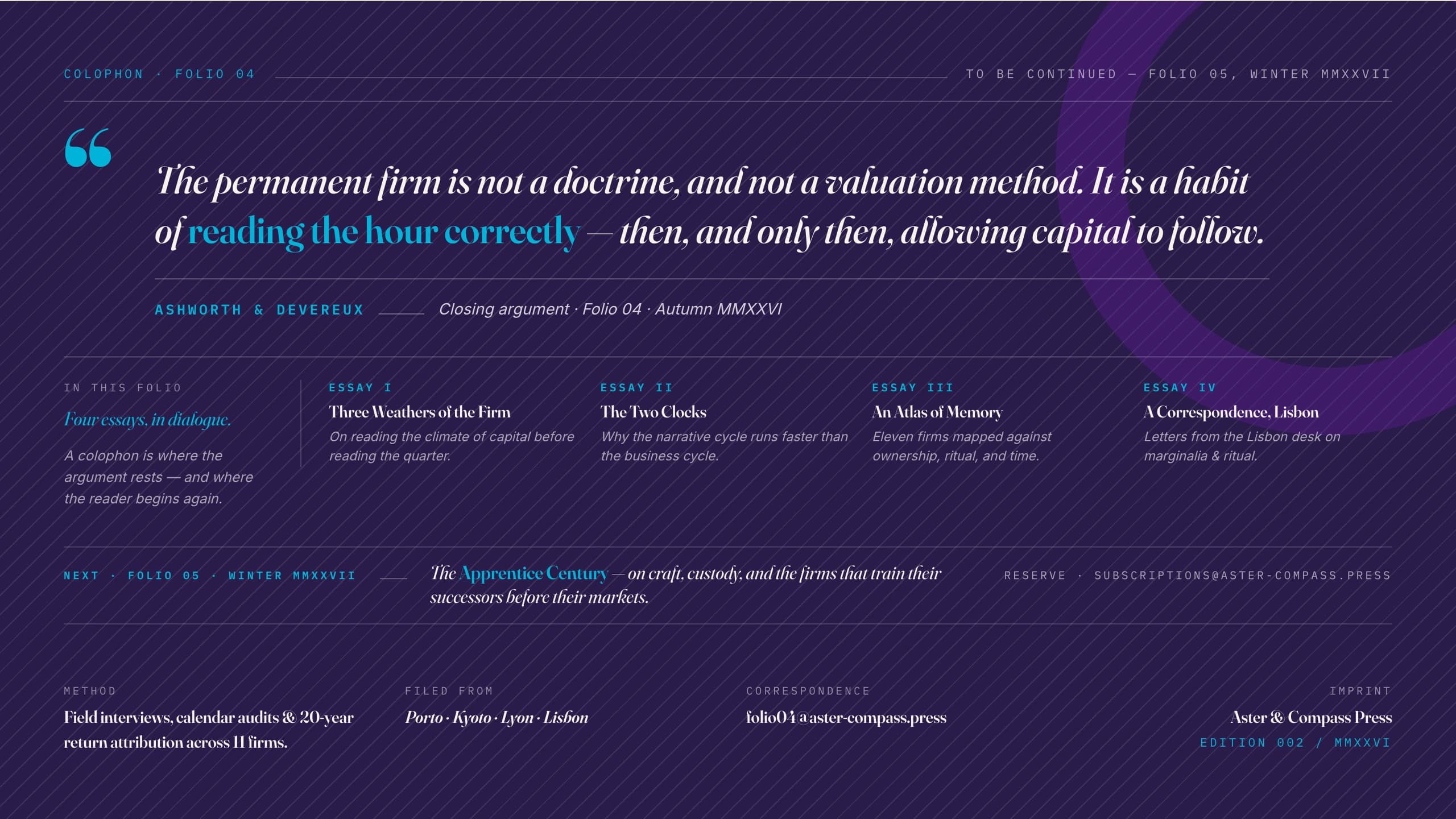
Task: Click 'NEXT · FOLIO 05 · WINTER MMXXVII' label
Action: click(210, 576)
